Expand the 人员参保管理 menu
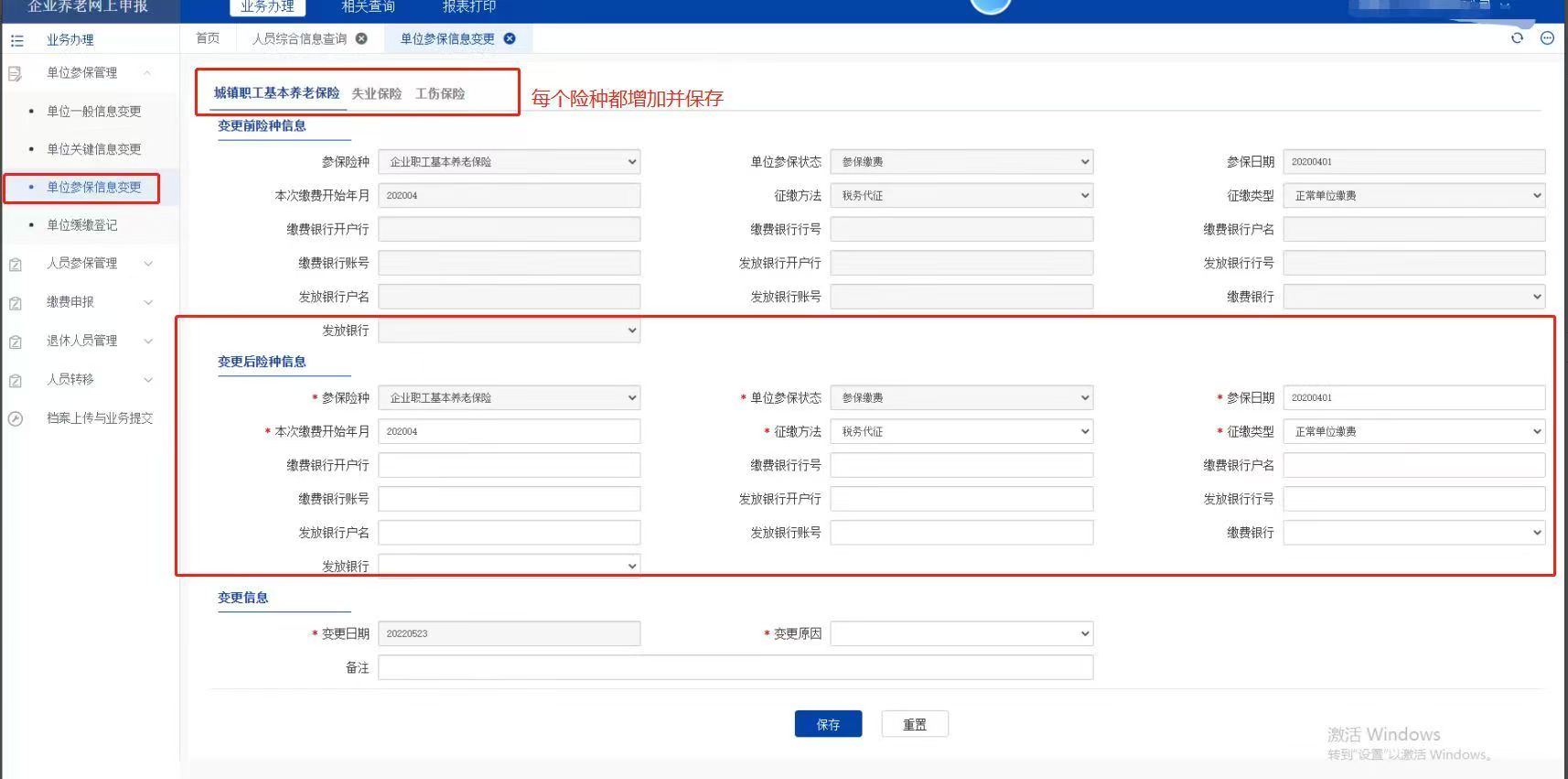Image resolution: width=1568 pixels, height=779 pixels. tap(148, 264)
